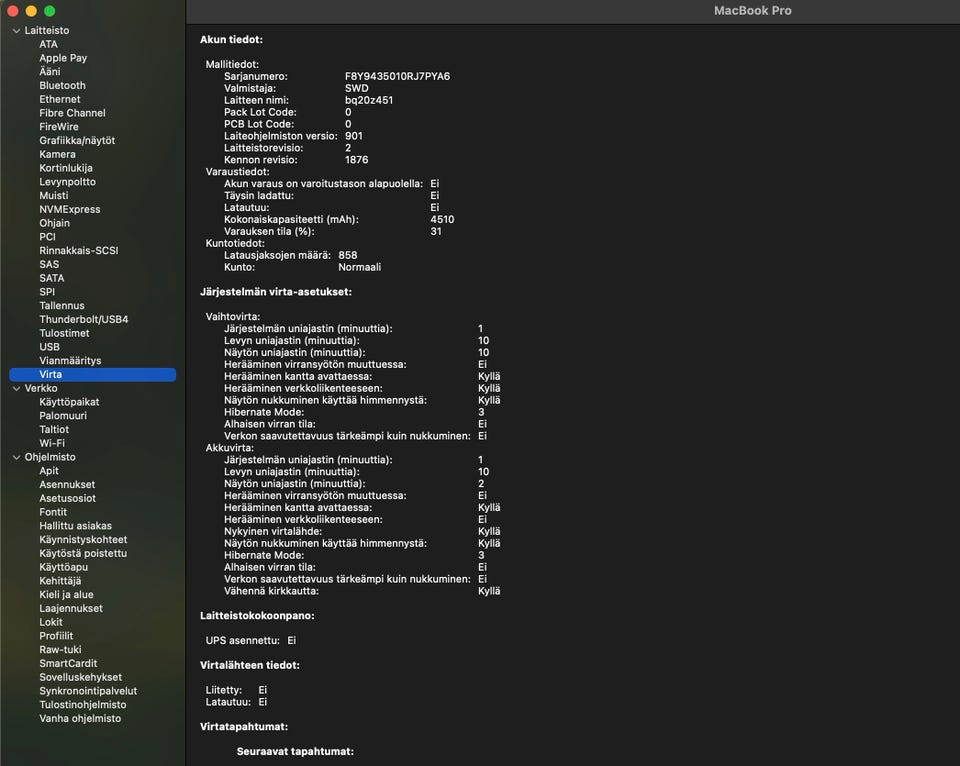Open Ohjain entry

pyautogui.click(x=54, y=223)
